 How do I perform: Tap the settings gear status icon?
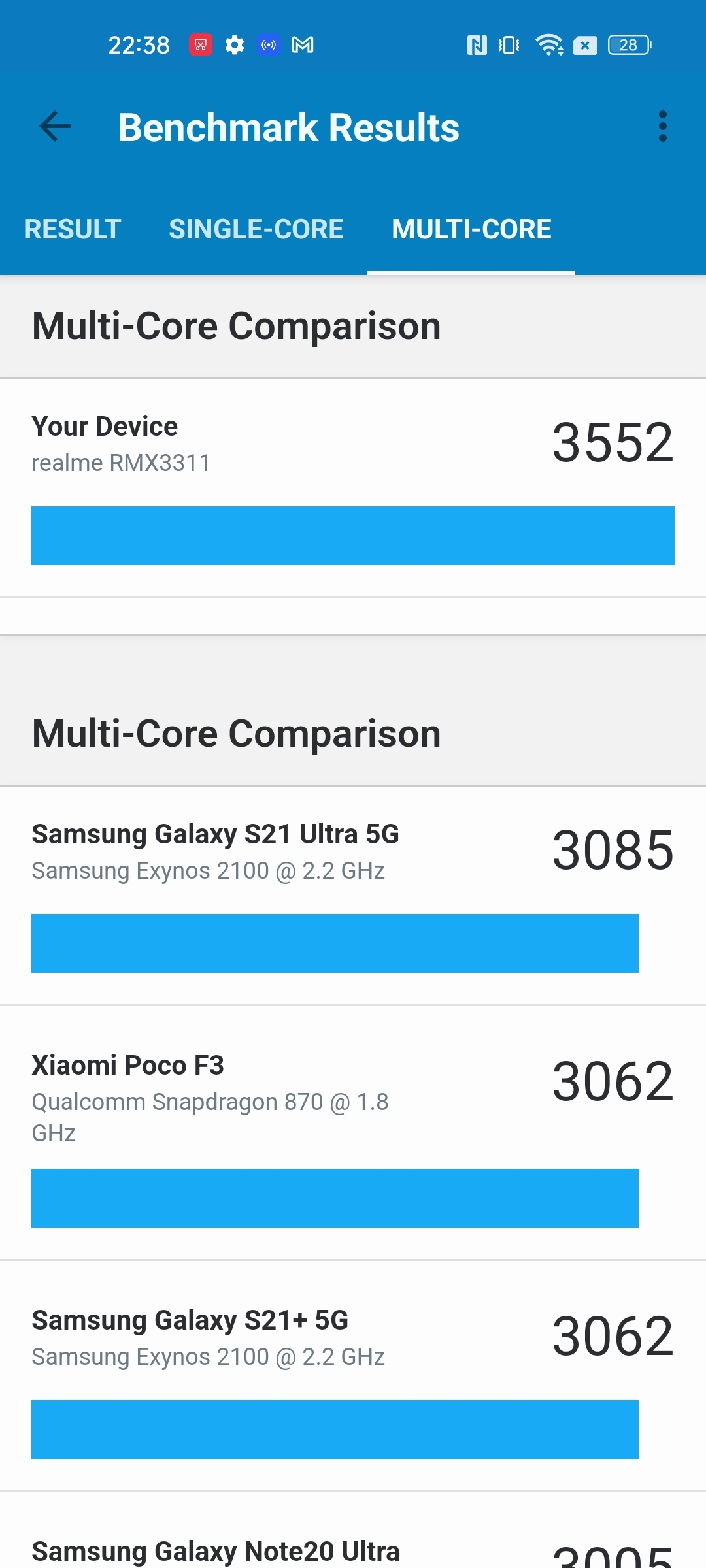[235, 45]
